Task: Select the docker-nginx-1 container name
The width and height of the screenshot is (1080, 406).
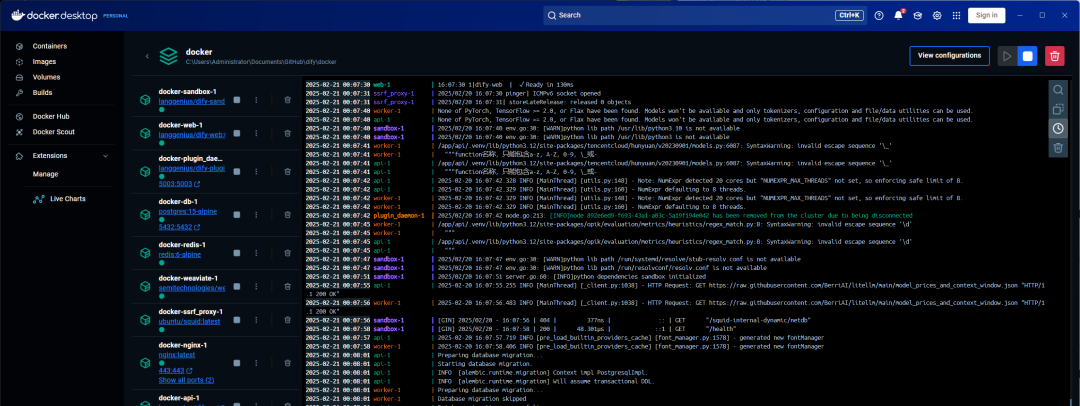Action: point(183,345)
